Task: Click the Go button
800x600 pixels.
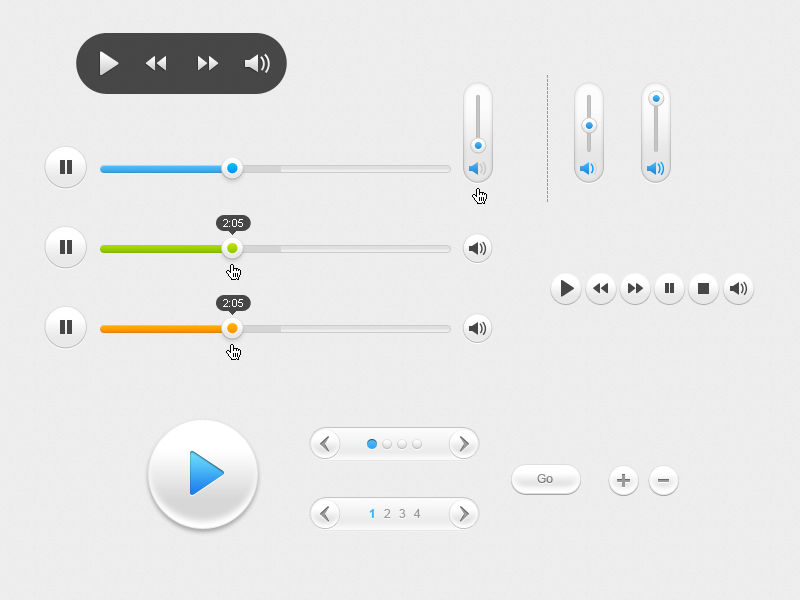Action: coord(546,479)
